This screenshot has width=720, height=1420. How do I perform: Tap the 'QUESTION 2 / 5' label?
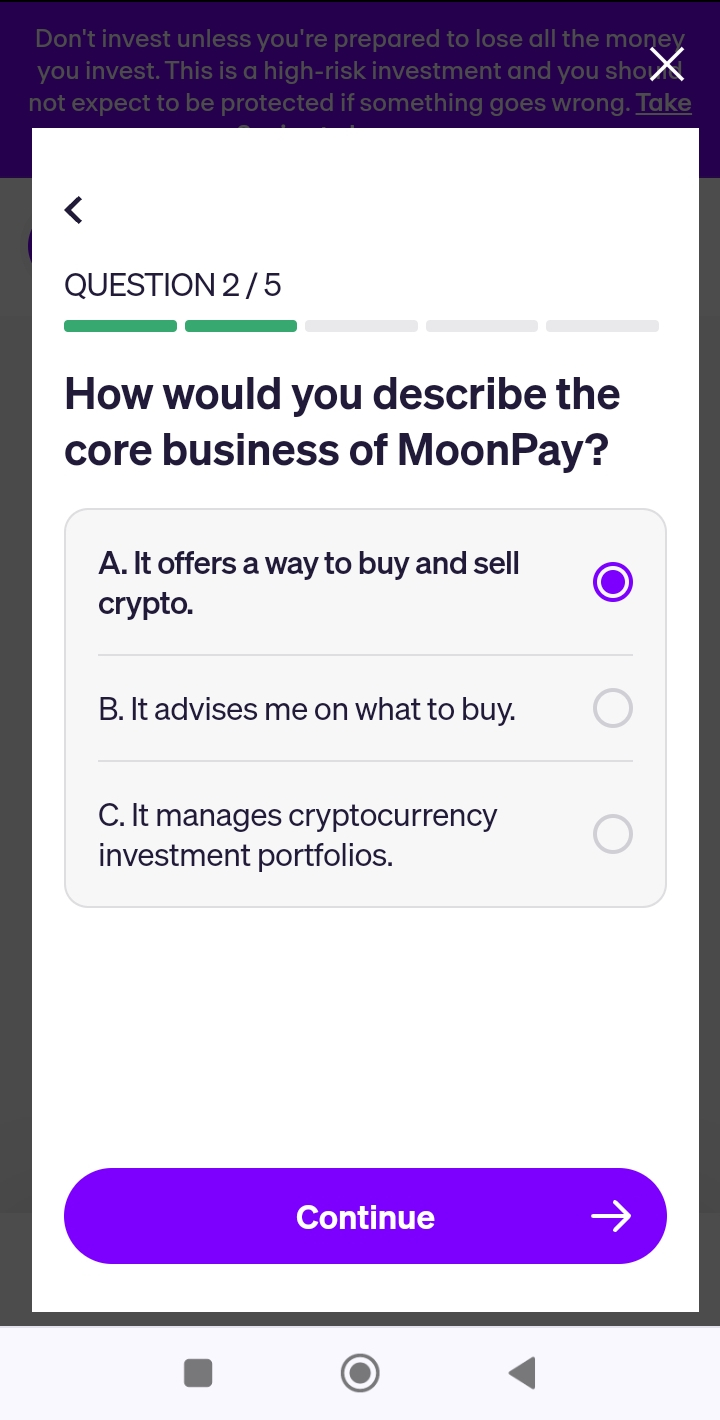173,286
